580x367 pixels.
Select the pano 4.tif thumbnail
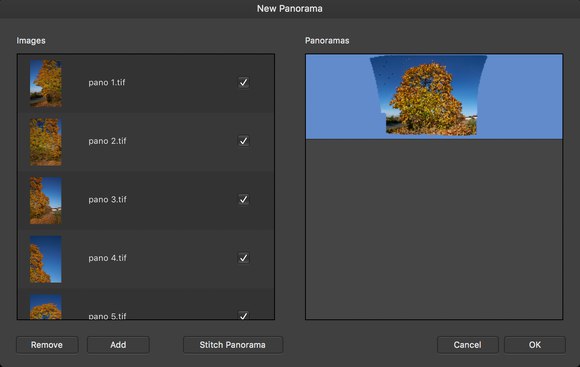(x=46, y=259)
